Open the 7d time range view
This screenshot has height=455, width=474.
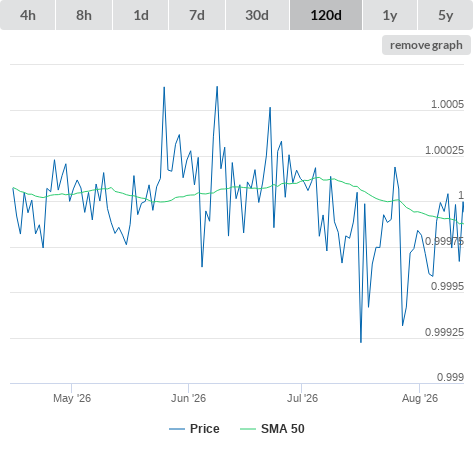197,15
